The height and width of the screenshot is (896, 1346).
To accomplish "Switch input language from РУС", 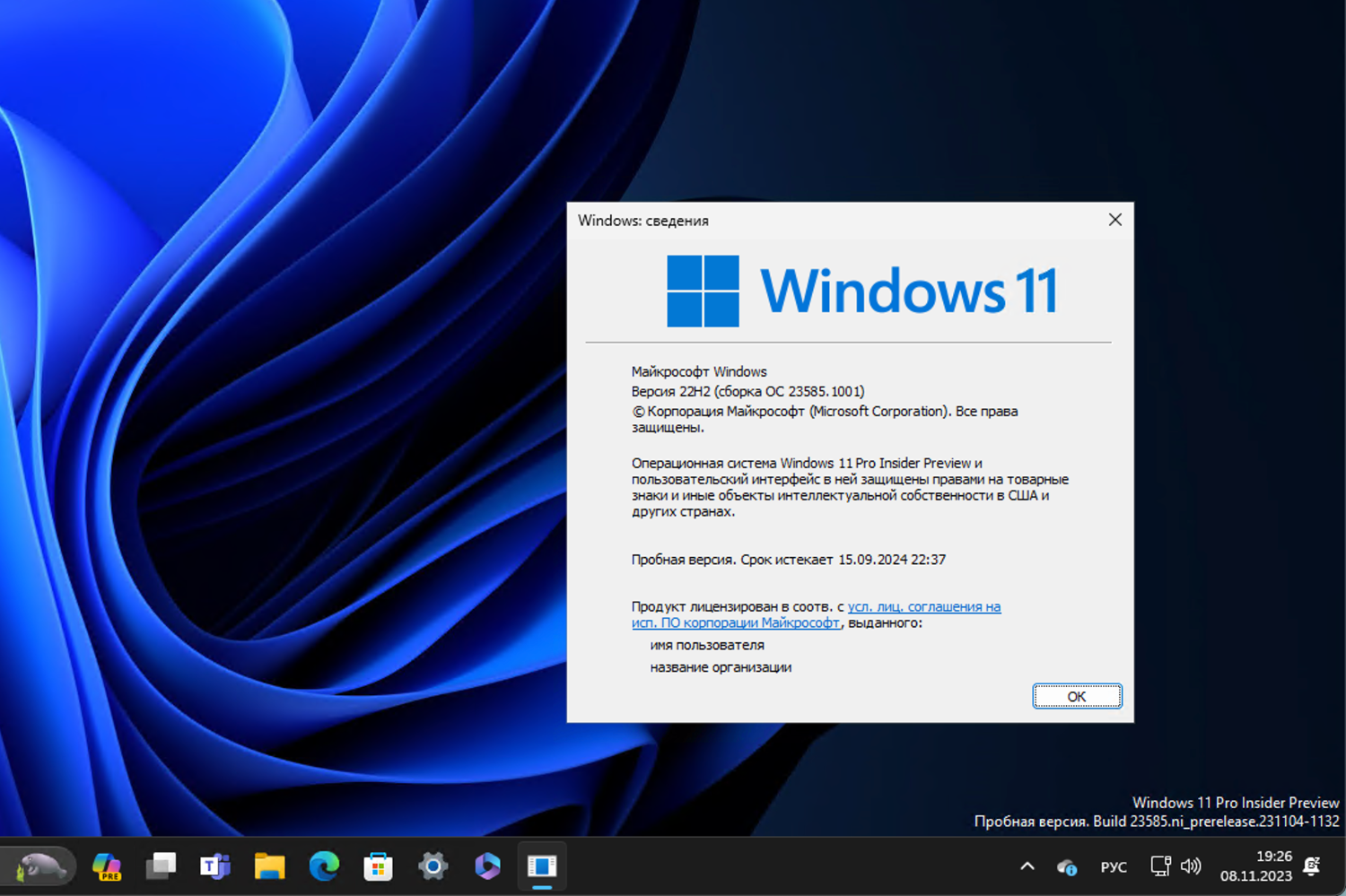I will [x=1114, y=866].
